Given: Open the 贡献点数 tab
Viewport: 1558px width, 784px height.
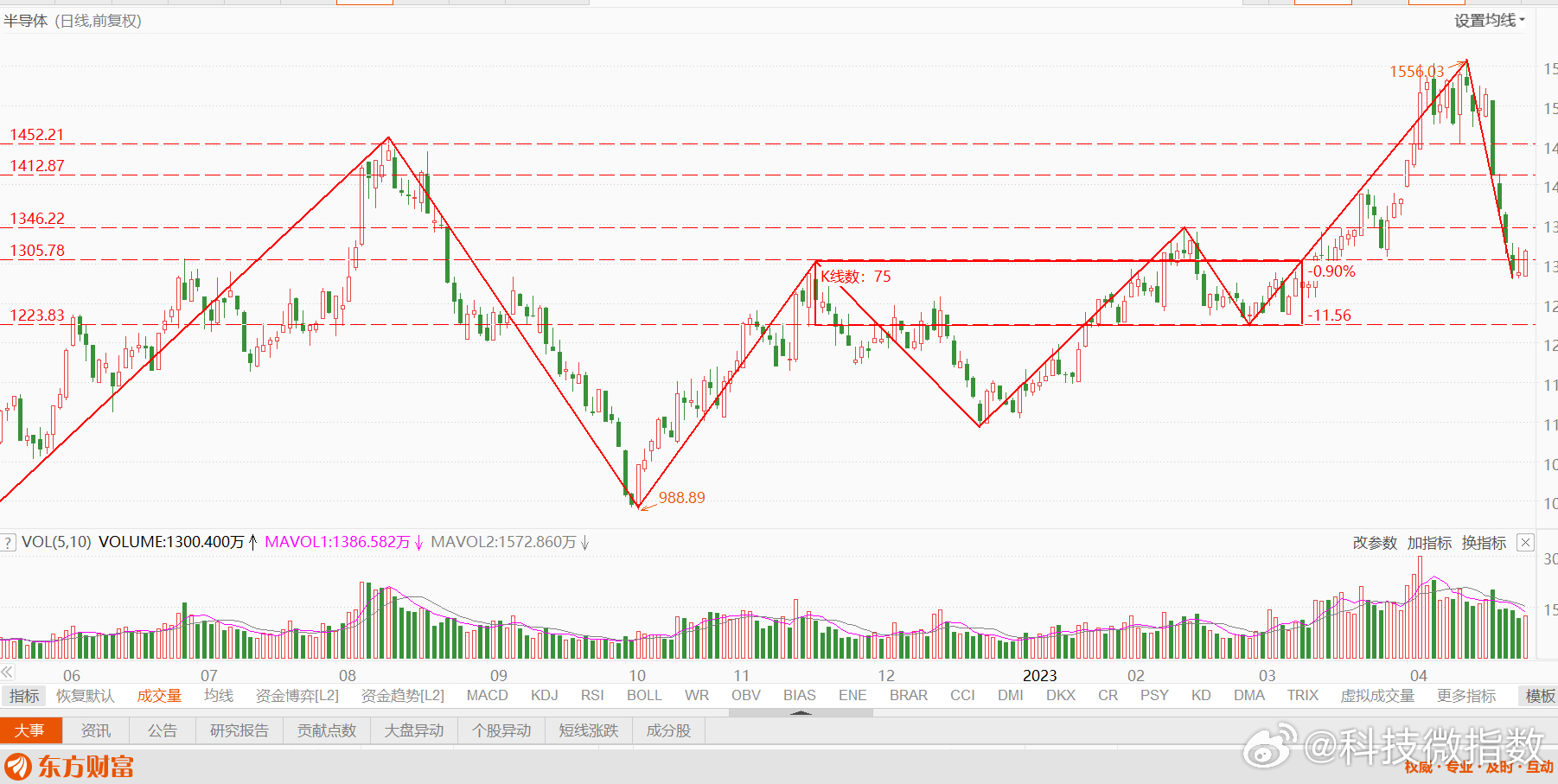Looking at the screenshot, I should 327,730.
